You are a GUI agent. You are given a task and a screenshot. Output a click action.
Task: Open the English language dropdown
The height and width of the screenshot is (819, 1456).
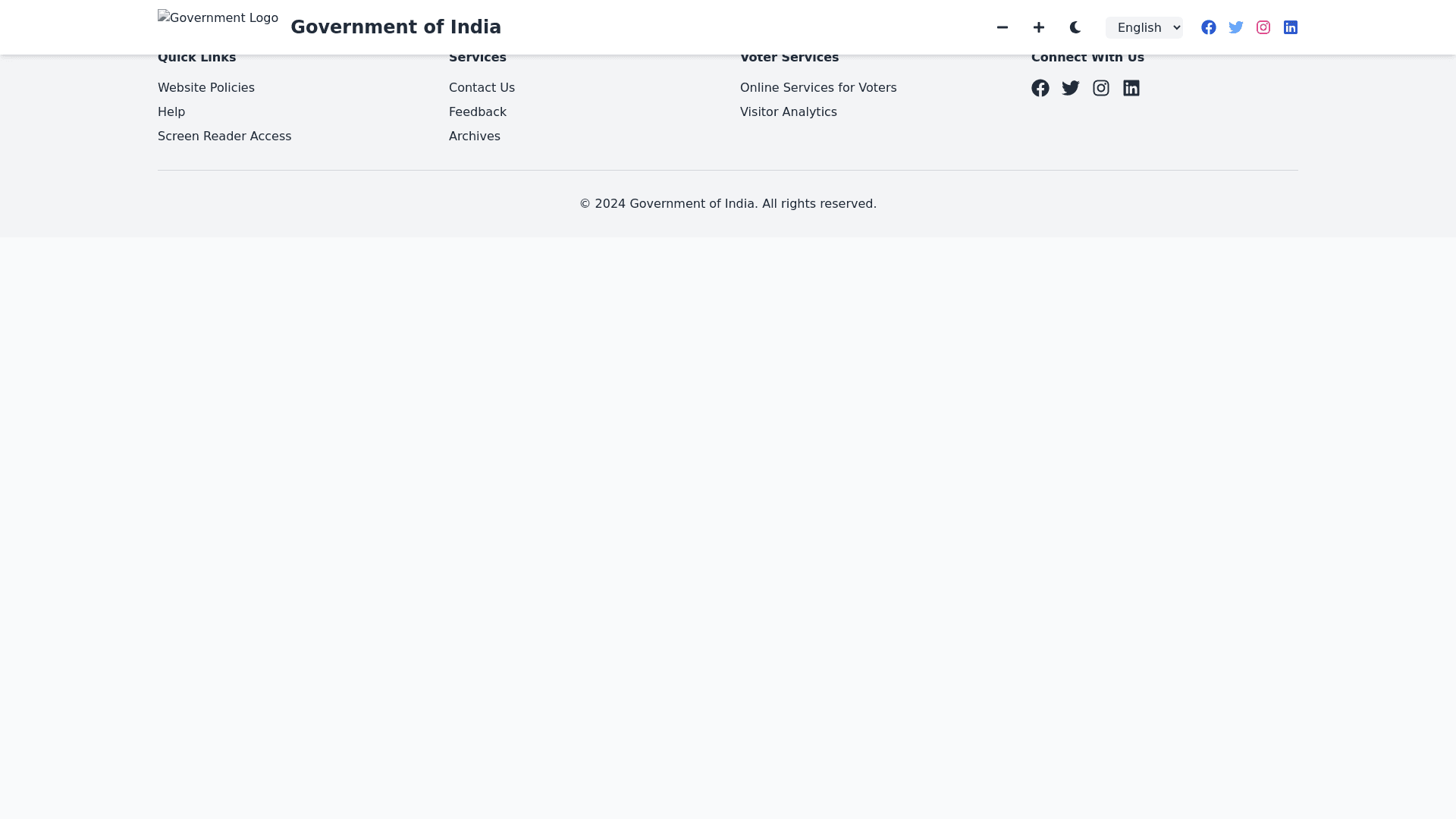[1144, 27]
